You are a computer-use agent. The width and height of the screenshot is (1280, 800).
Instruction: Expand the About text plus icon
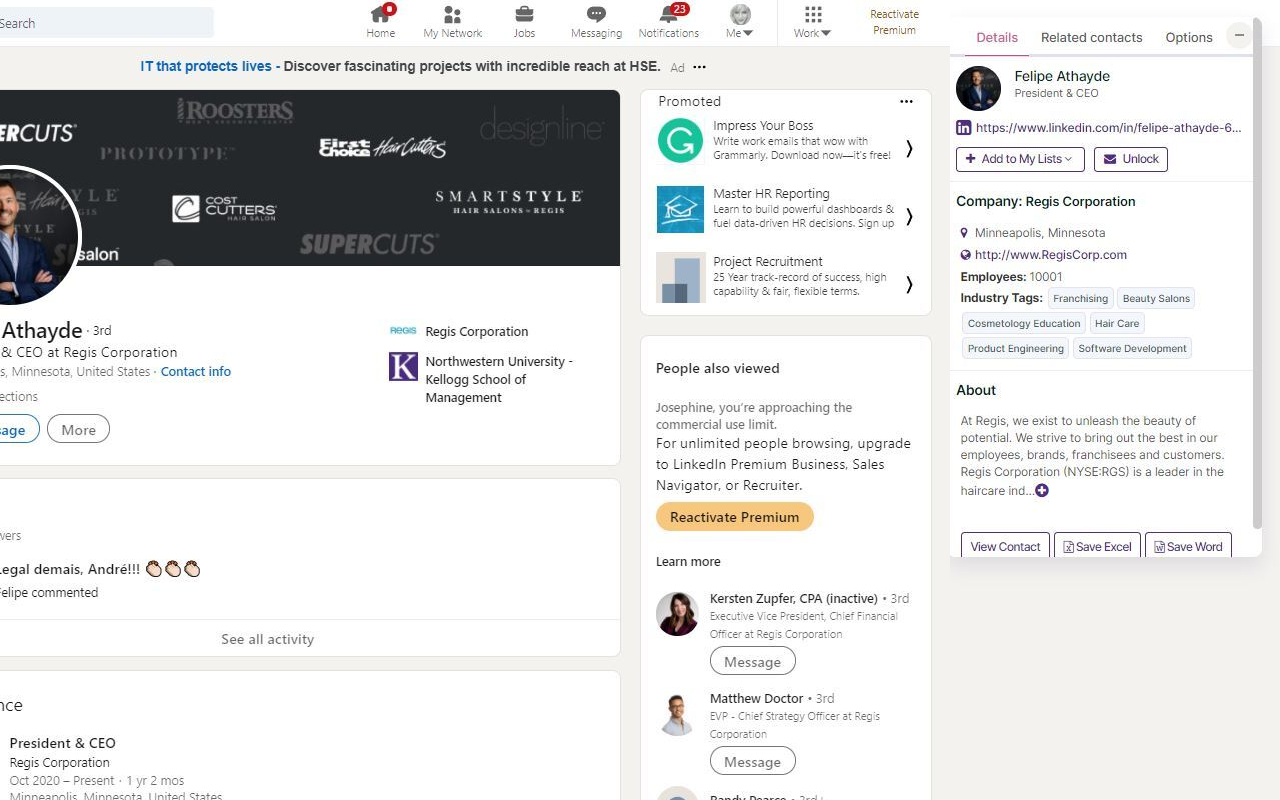(1042, 491)
